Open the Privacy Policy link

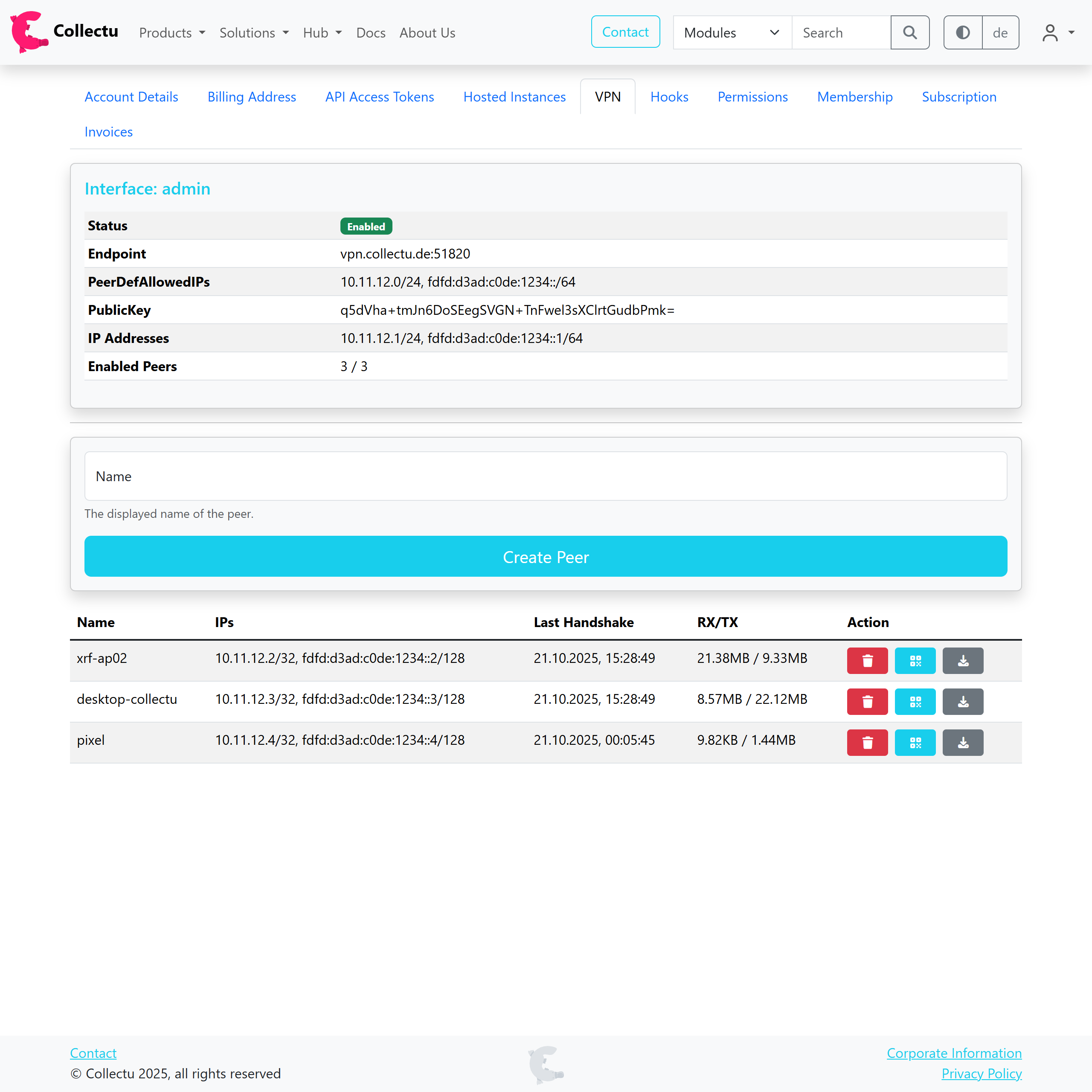[x=981, y=1073]
